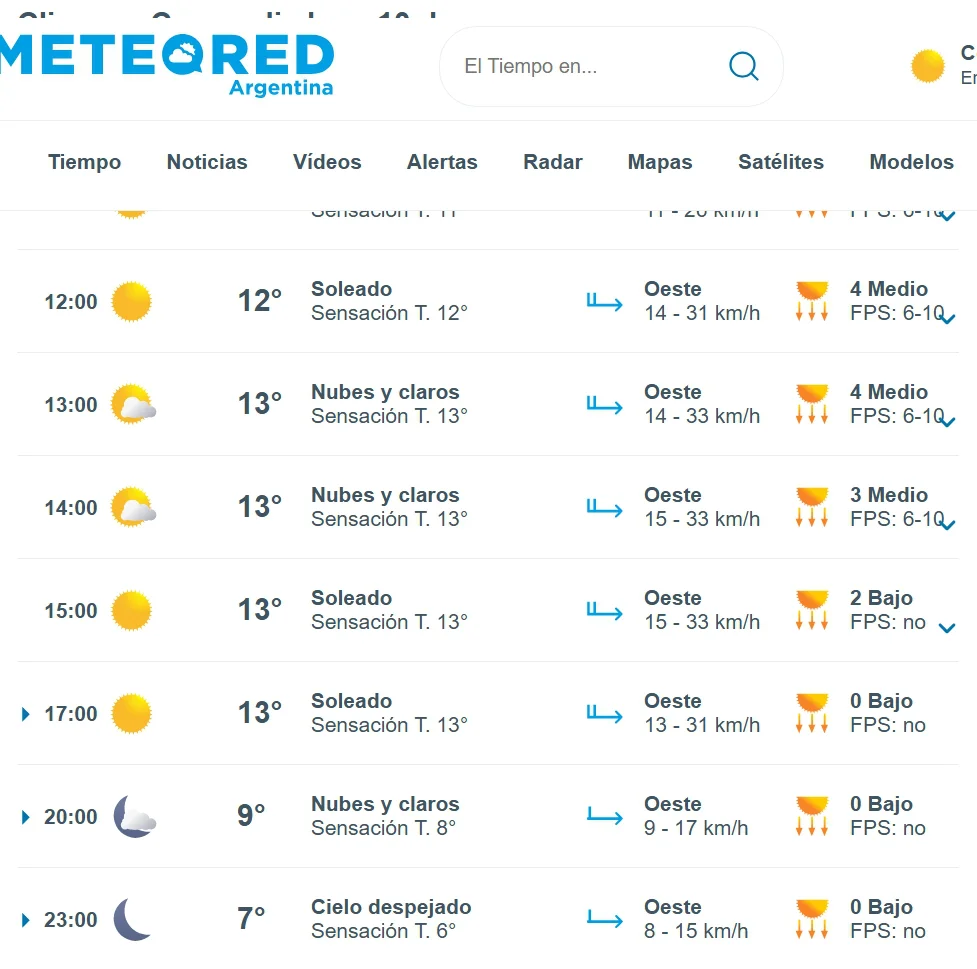Click the sun icon in the header
Image resolution: width=977 pixels, height=969 pixels.
point(928,65)
